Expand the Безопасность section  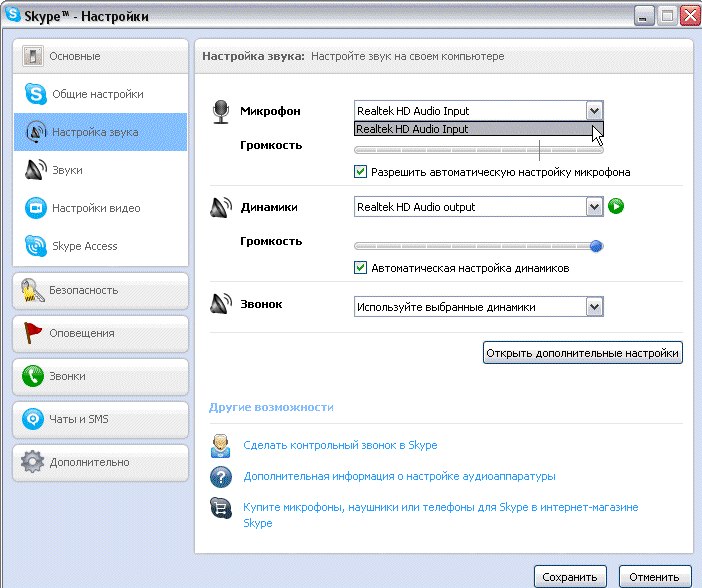pos(101,290)
